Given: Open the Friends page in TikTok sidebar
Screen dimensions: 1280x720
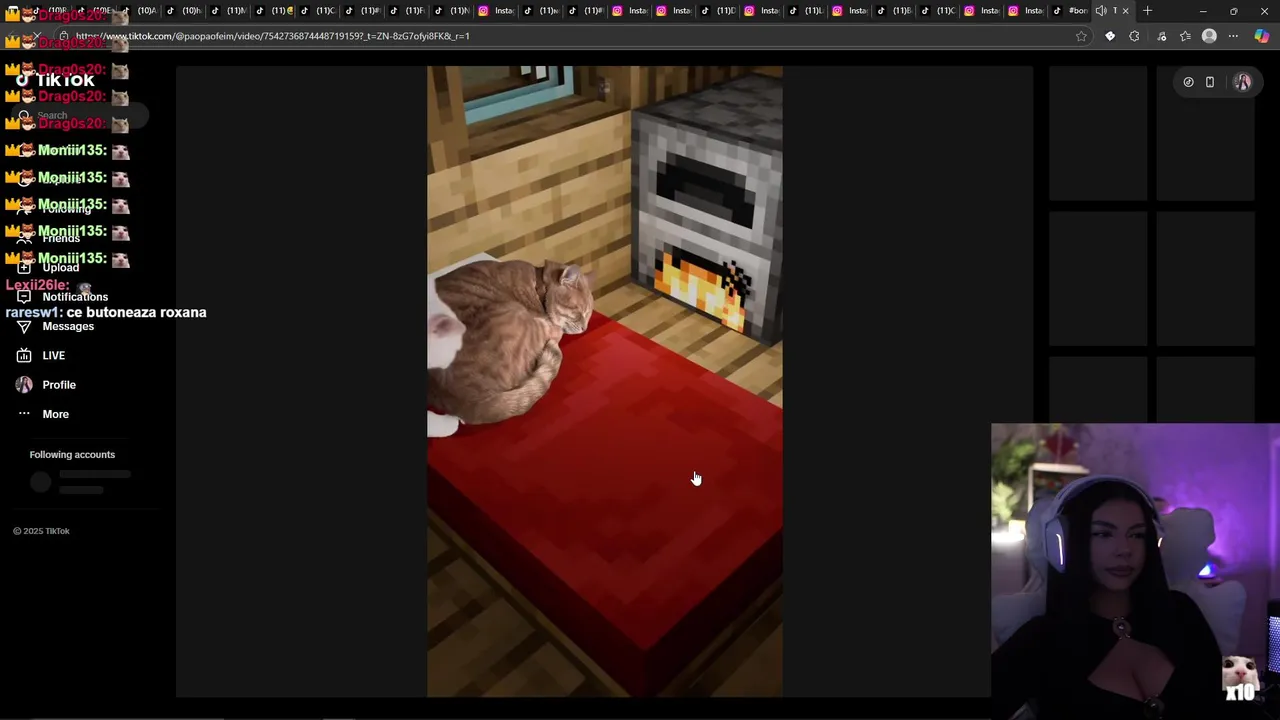Looking at the screenshot, I should coord(60,238).
